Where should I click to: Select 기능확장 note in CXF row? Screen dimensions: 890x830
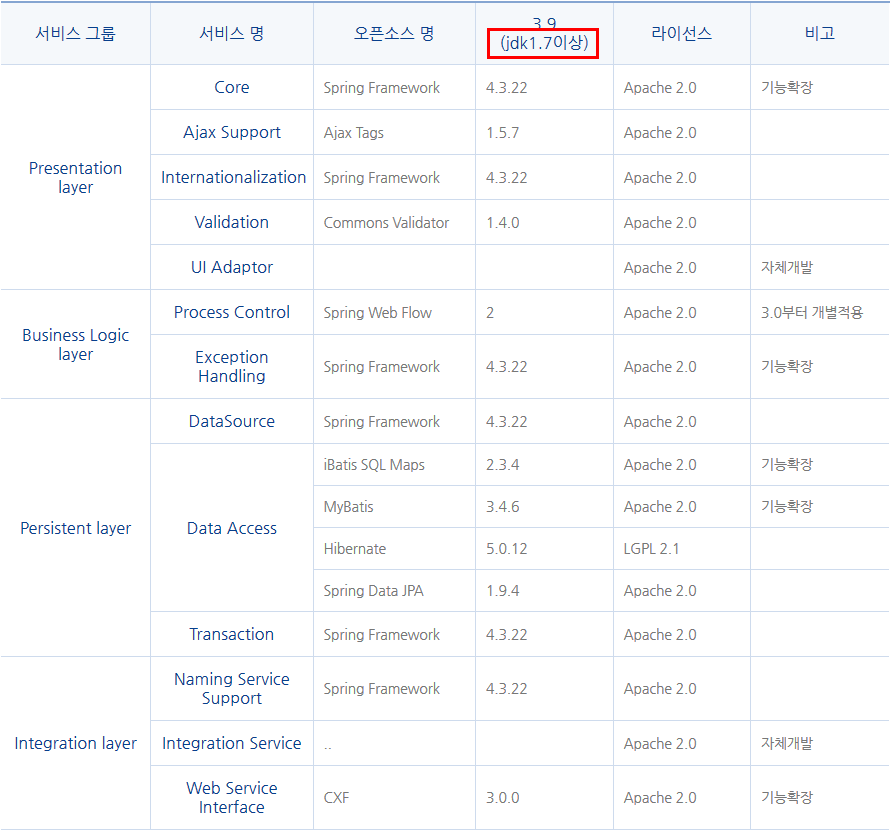(820, 797)
